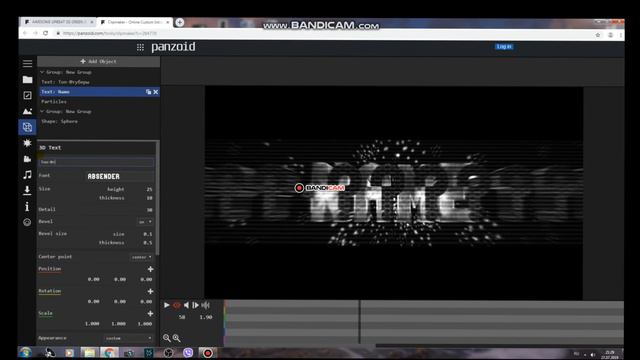Viewport: 640px width, 360px height.
Task: Open the Appearance custom dropdown
Action: [x=129, y=338]
